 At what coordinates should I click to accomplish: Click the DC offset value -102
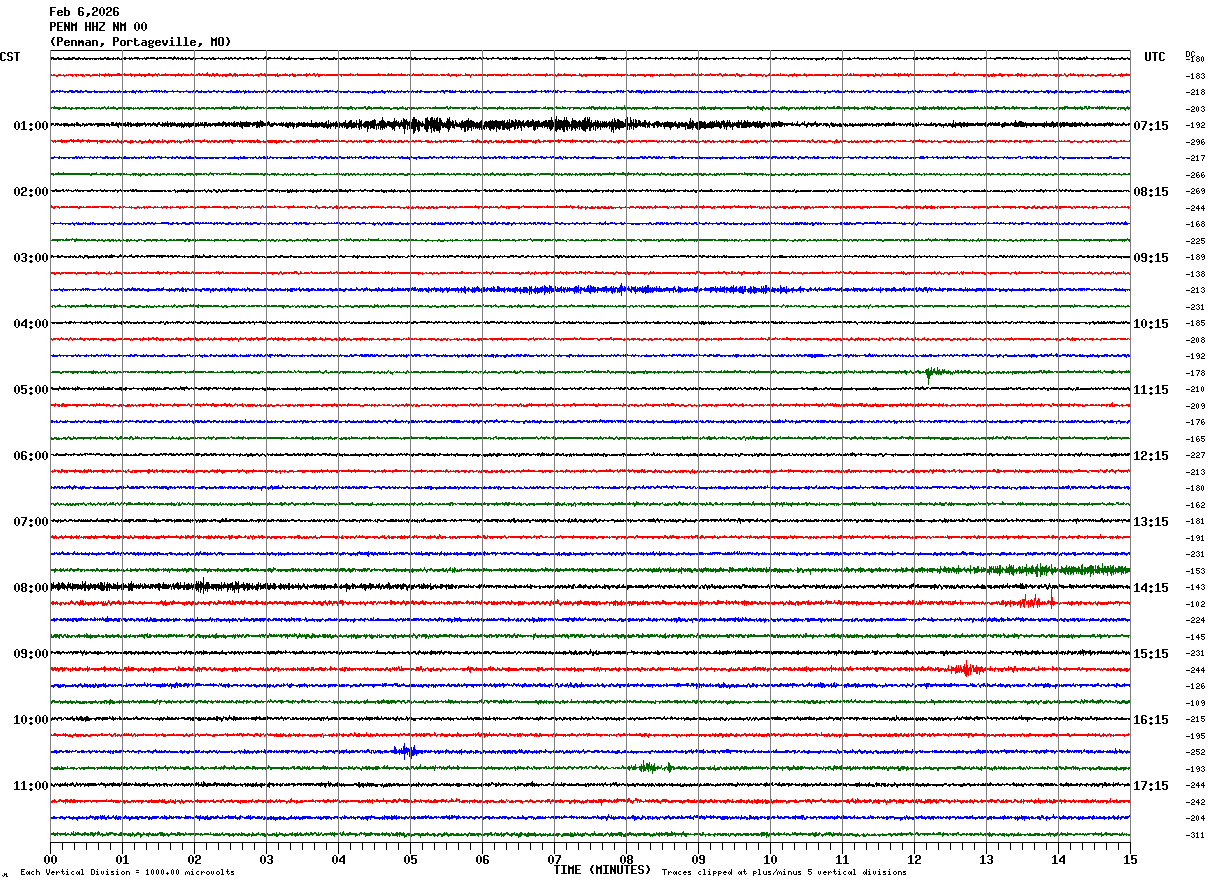tap(1195, 603)
